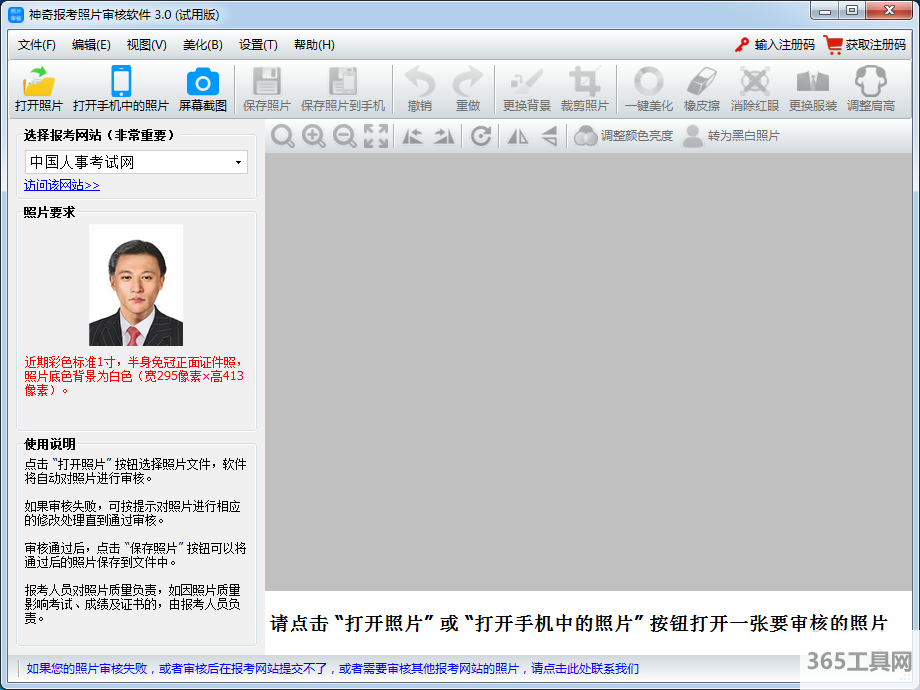Click the 访问该网站>> link
920x690 pixels.
pyautogui.click(x=62, y=185)
